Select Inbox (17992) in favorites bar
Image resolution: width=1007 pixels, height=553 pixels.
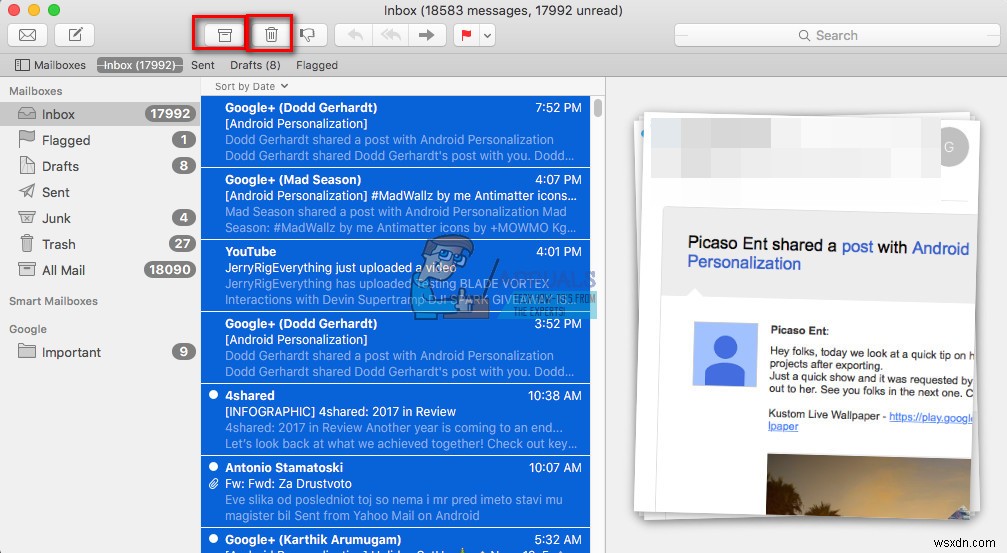tap(139, 65)
